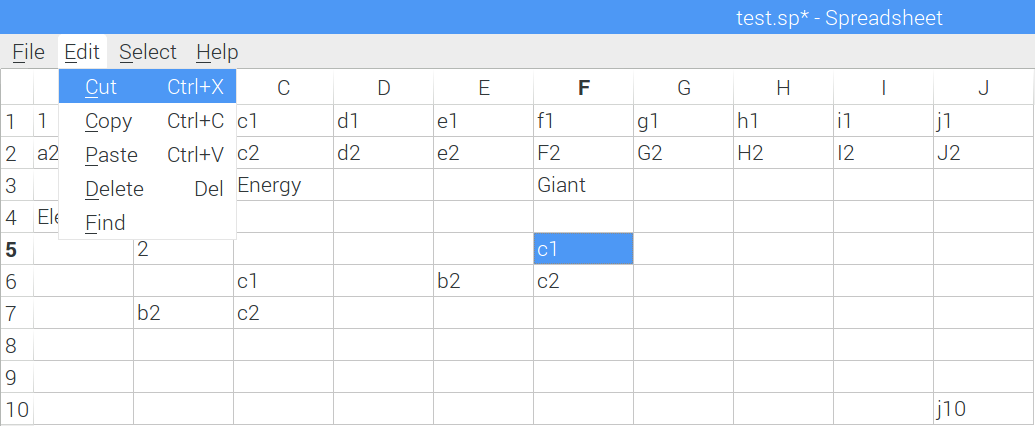The image size is (1035, 426).
Task: Select row header 10
Action: pyautogui.click(x=17, y=409)
